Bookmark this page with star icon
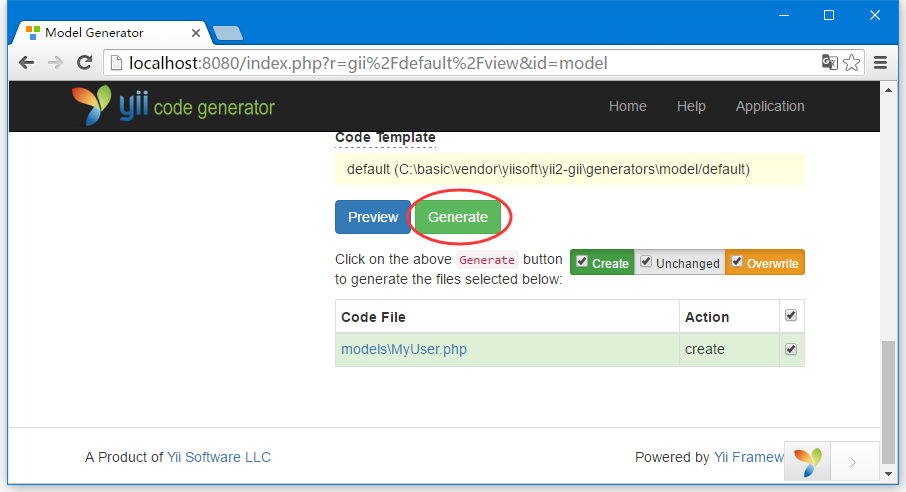 click(852, 62)
